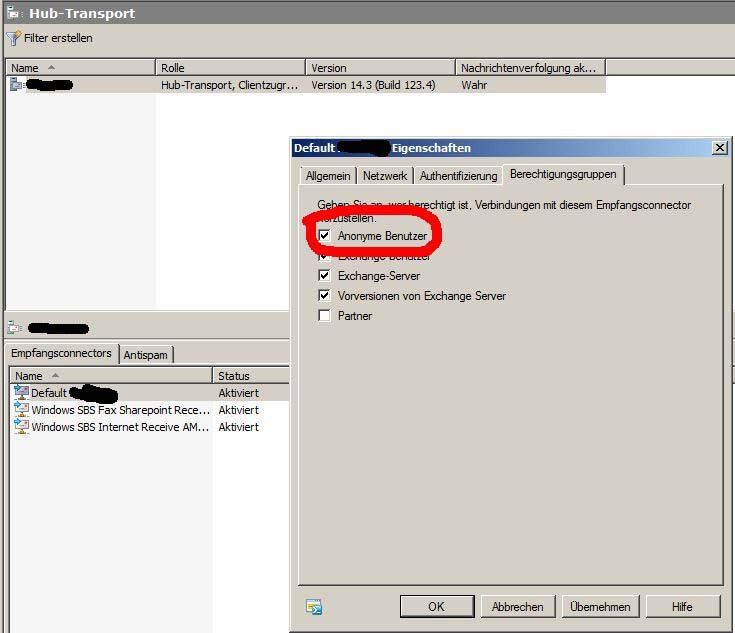Sort servers by the Name column header

pyautogui.click(x=81, y=68)
